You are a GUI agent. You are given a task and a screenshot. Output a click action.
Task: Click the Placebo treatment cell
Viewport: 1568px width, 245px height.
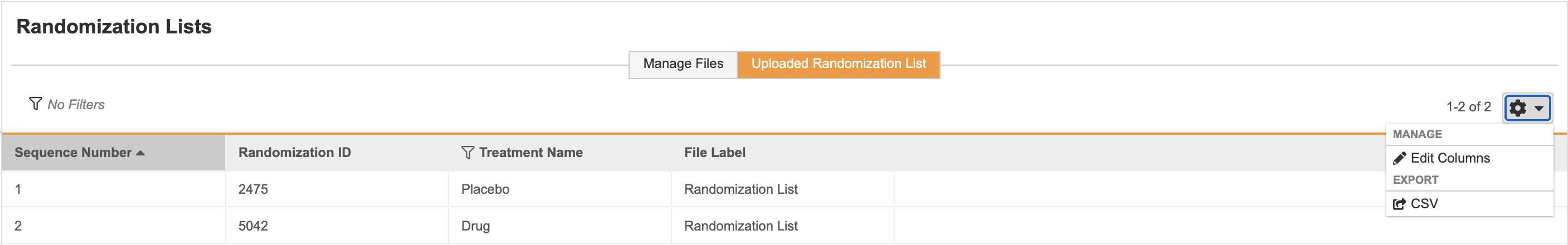(485, 189)
